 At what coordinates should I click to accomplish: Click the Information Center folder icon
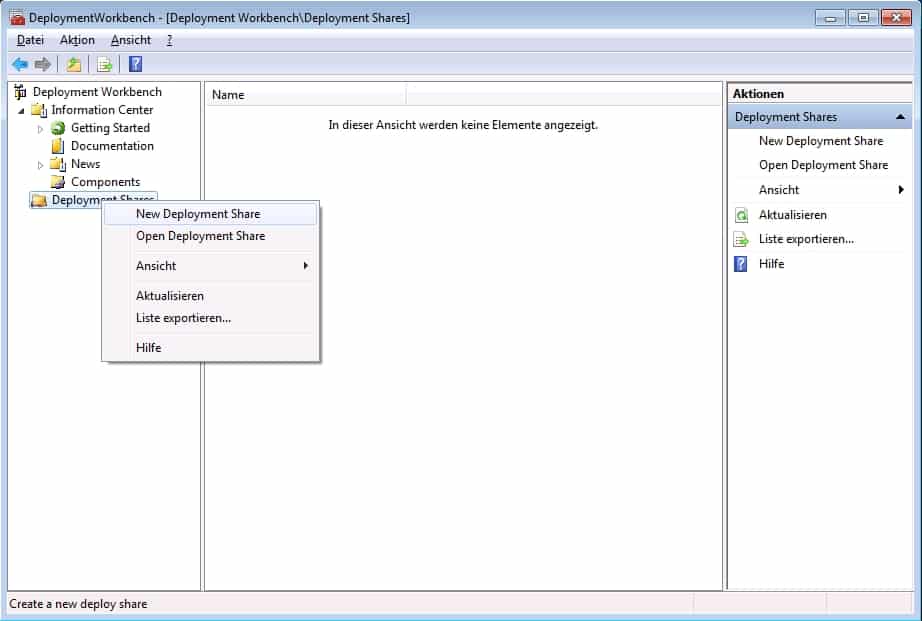click(39, 110)
